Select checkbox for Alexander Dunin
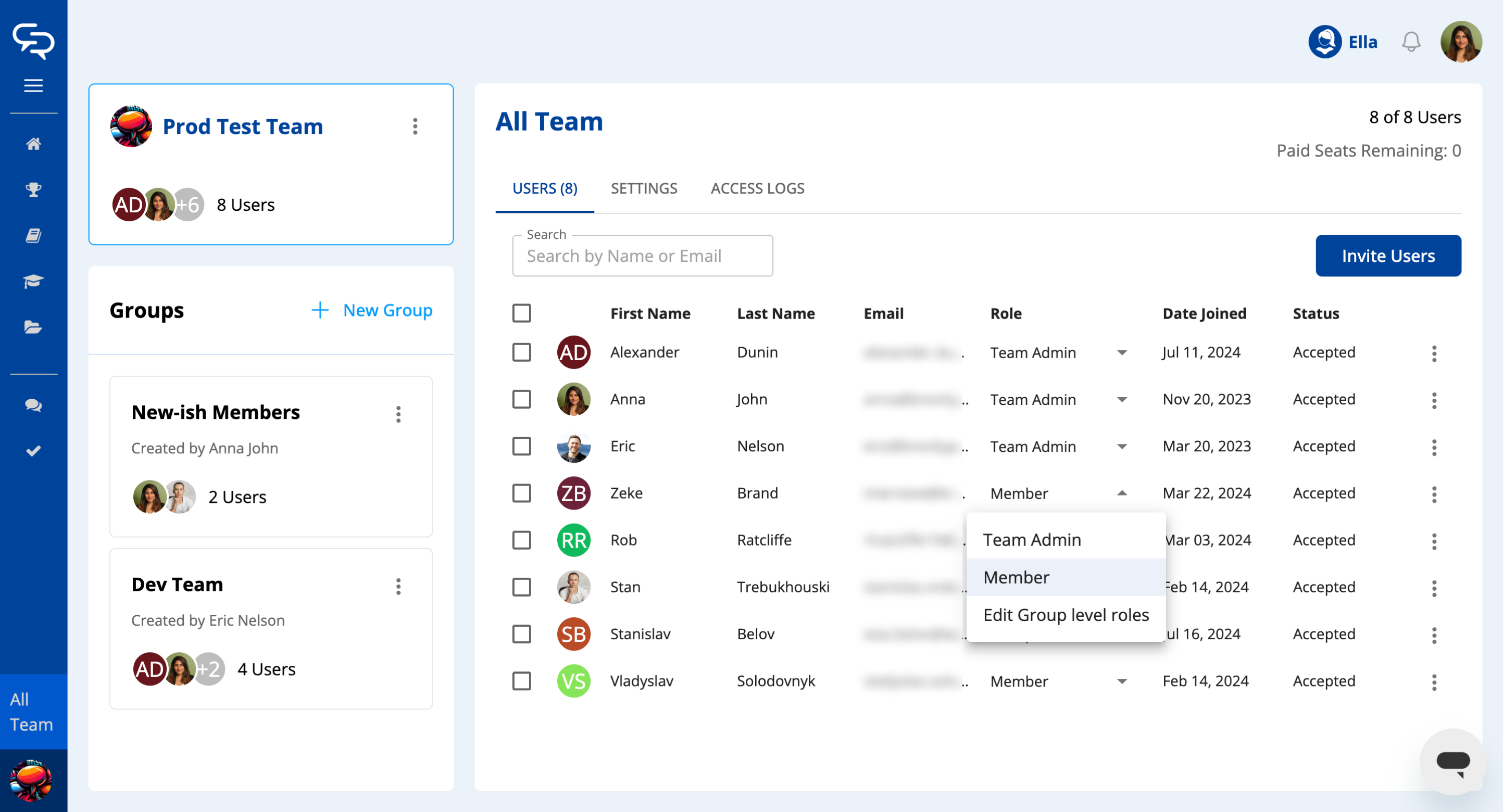The height and width of the screenshot is (812, 1503). pyautogui.click(x=522, y=352)
